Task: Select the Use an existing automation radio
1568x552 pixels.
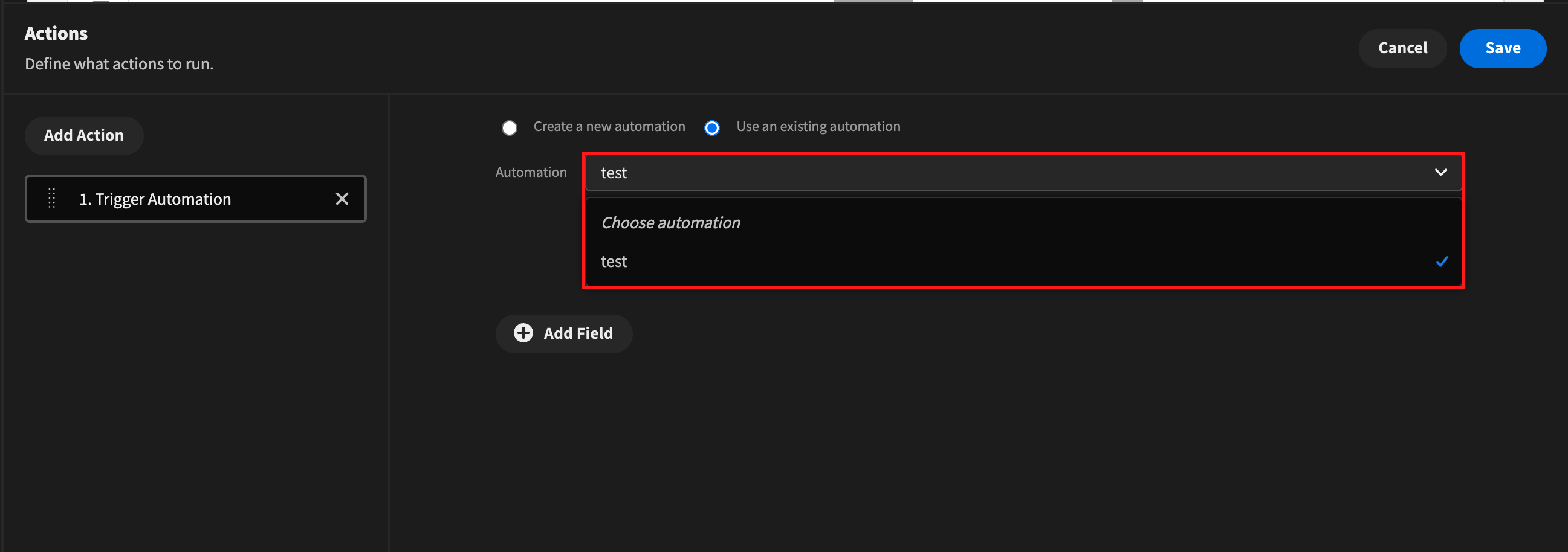Action: click(x=712, y=127)
